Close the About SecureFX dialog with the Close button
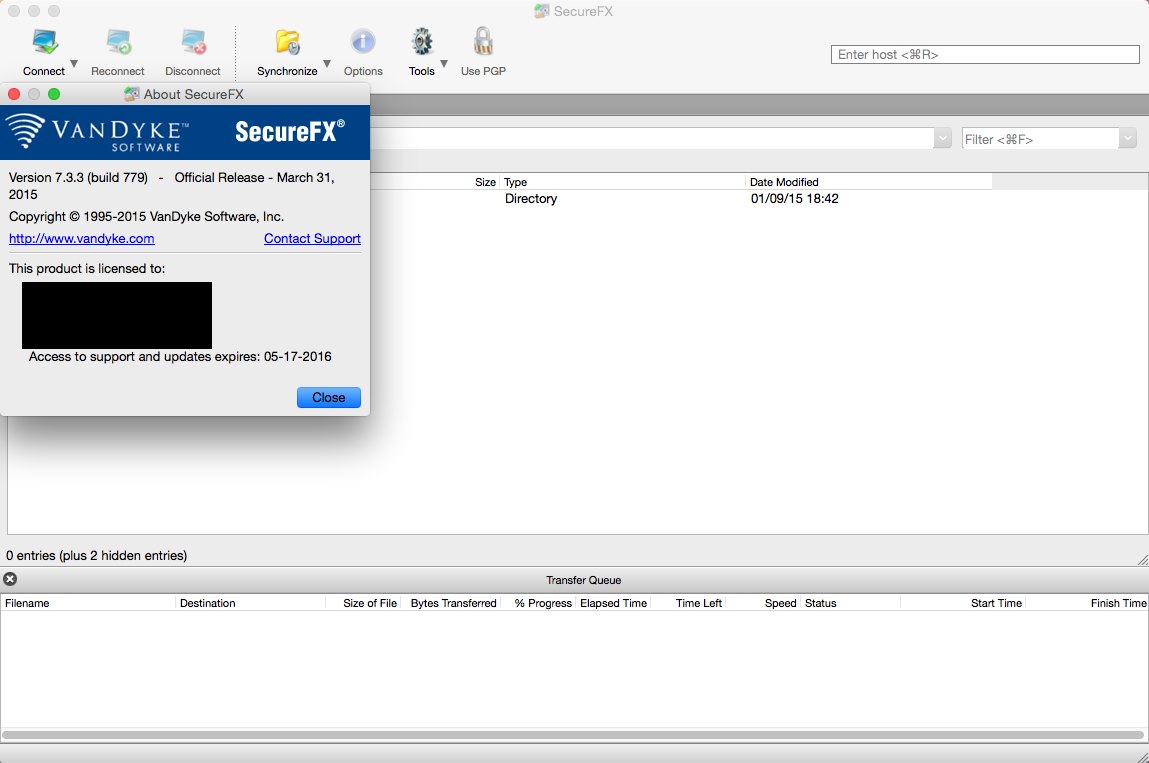This screenshot has height=763, width=1149. point(328,397)
